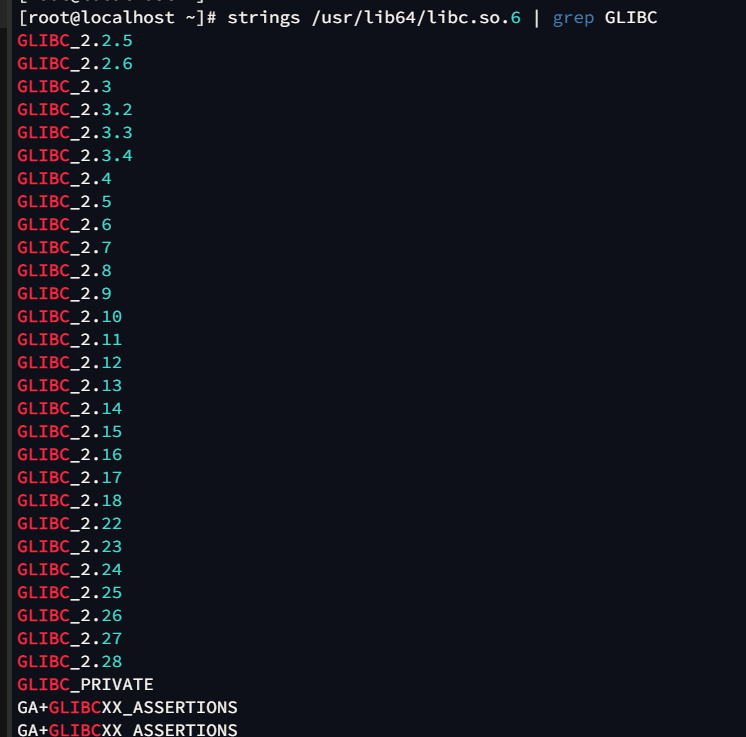The height and width of the screenshot is (737, 746).
Task: Click the GLIBC_2.2.5 output line
Action: (x=74, y=41)
